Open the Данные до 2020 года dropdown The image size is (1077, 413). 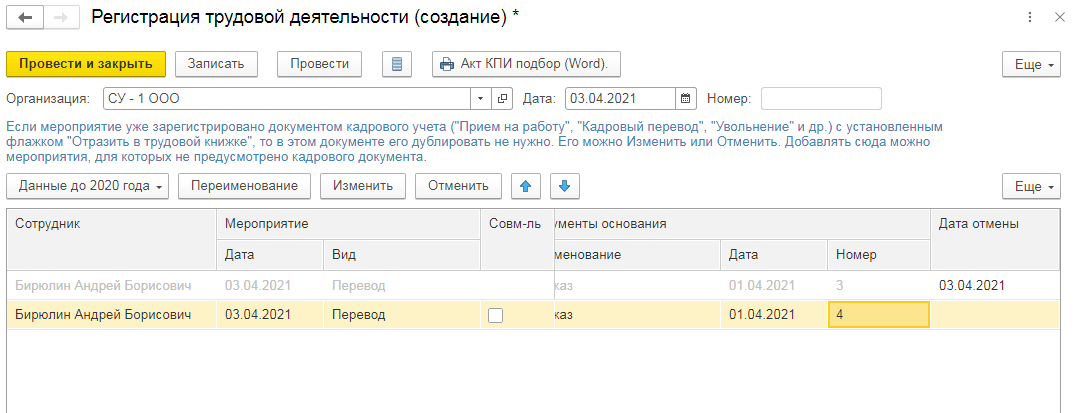click(x=88, y=186)
